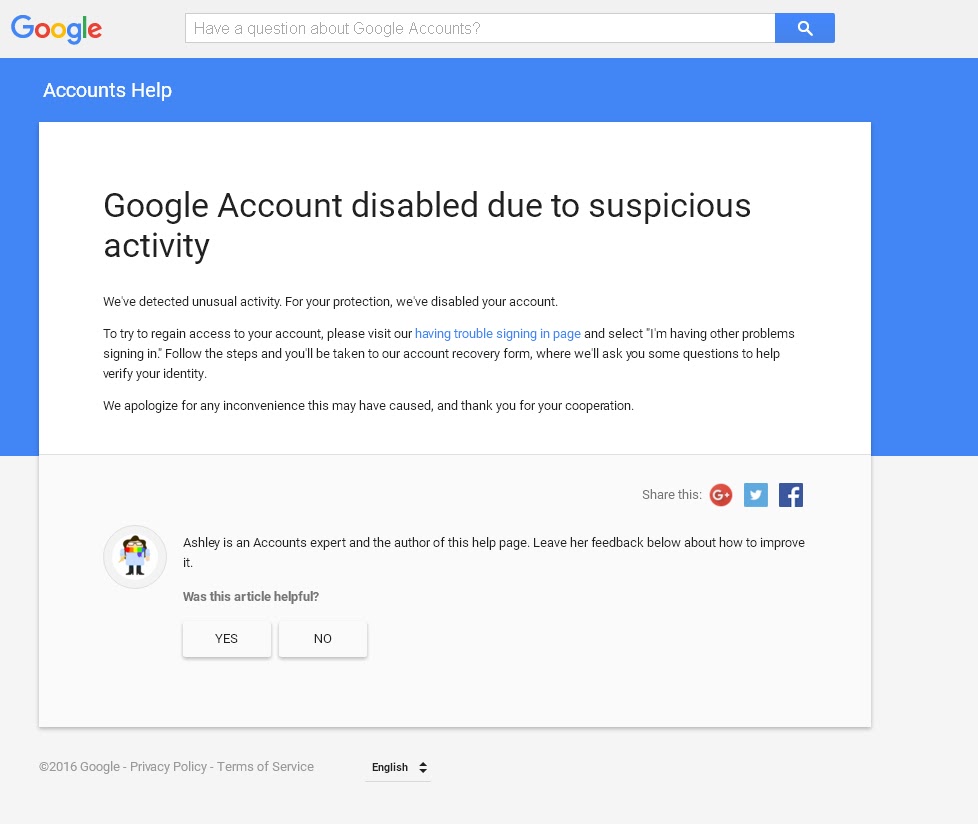Click the ©2016 Google footer link
Viewport: 978px width, 824px height.
79,767
